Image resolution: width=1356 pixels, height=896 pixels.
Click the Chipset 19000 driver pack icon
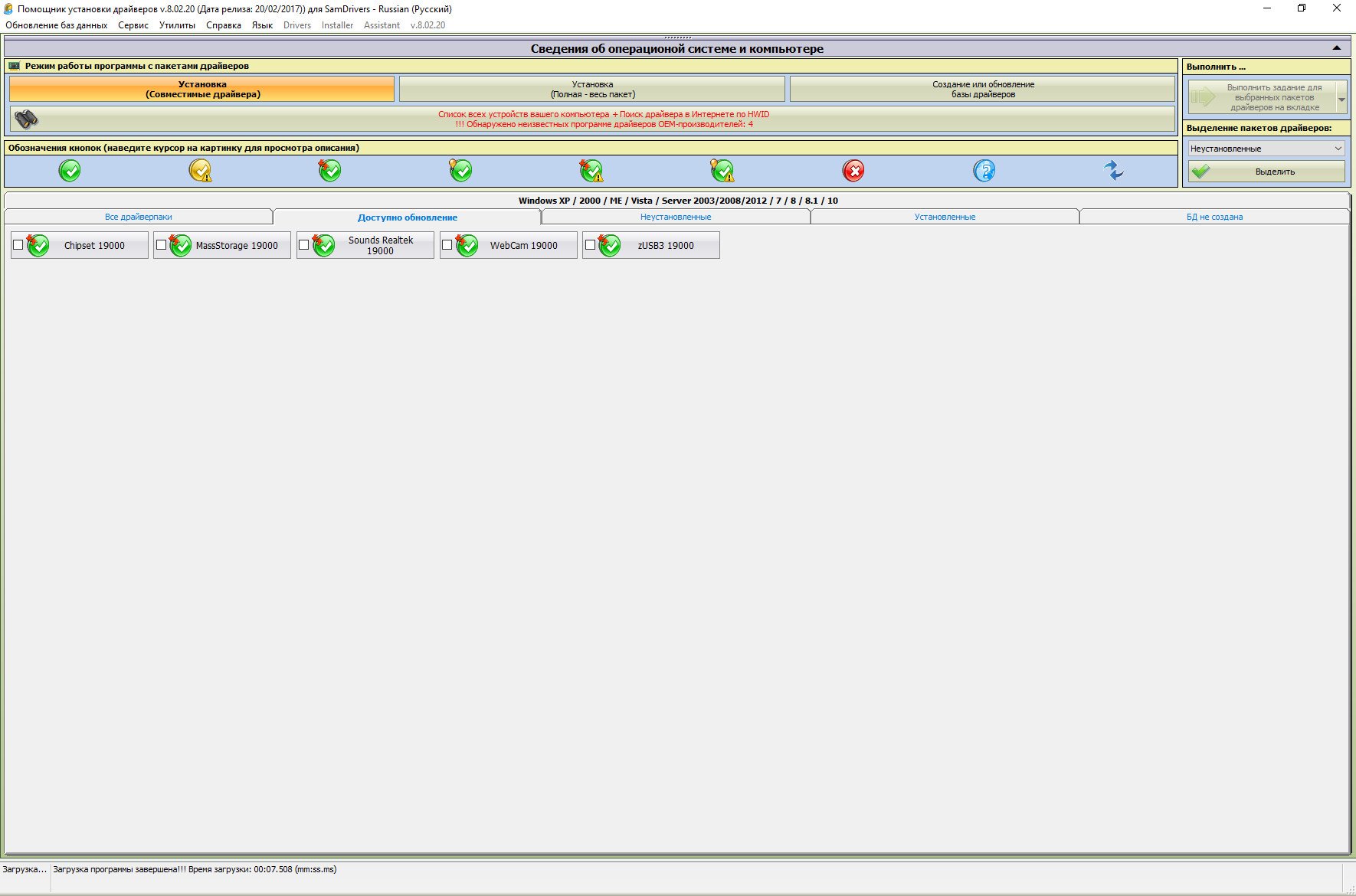(x=38, y=245)
